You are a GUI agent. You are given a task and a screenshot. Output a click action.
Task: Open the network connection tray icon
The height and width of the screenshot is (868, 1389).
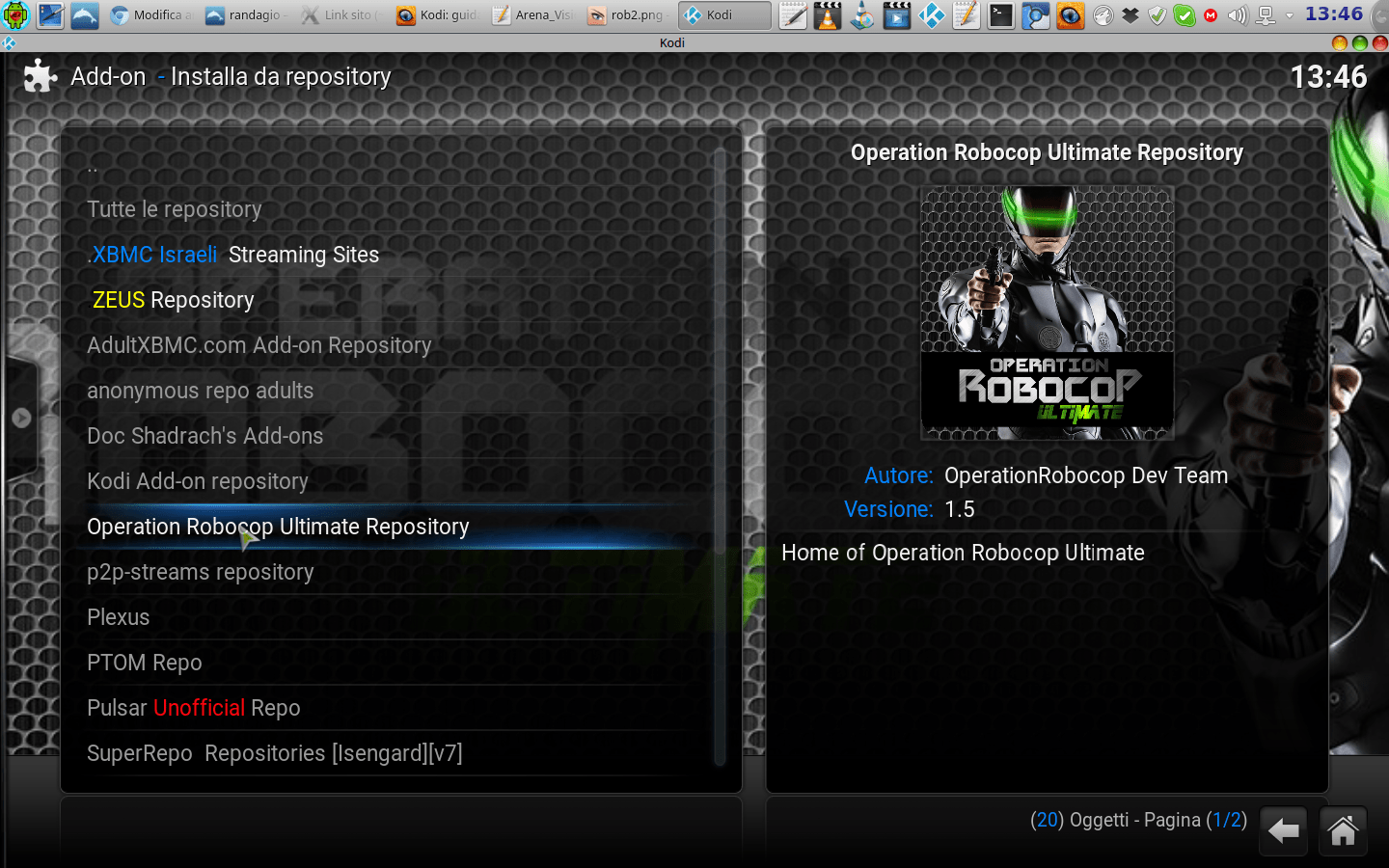1266,15
